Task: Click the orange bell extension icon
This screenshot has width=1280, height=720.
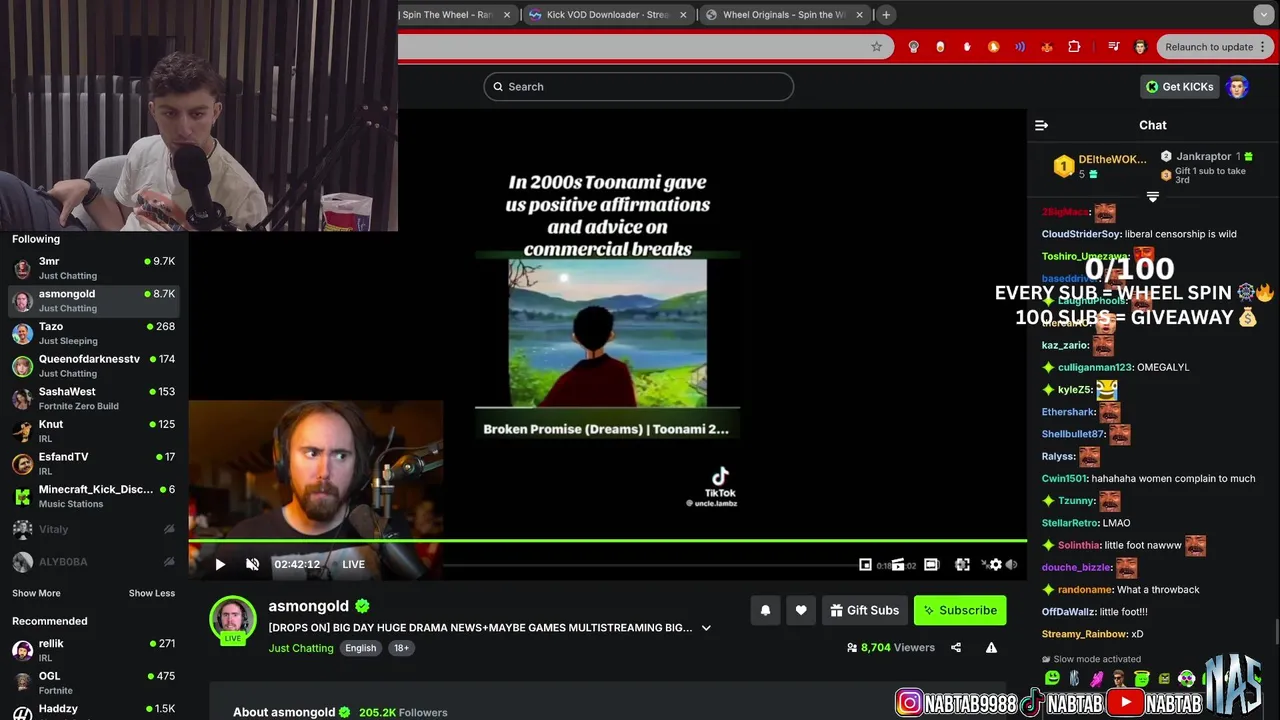Action: pos(993,47)
